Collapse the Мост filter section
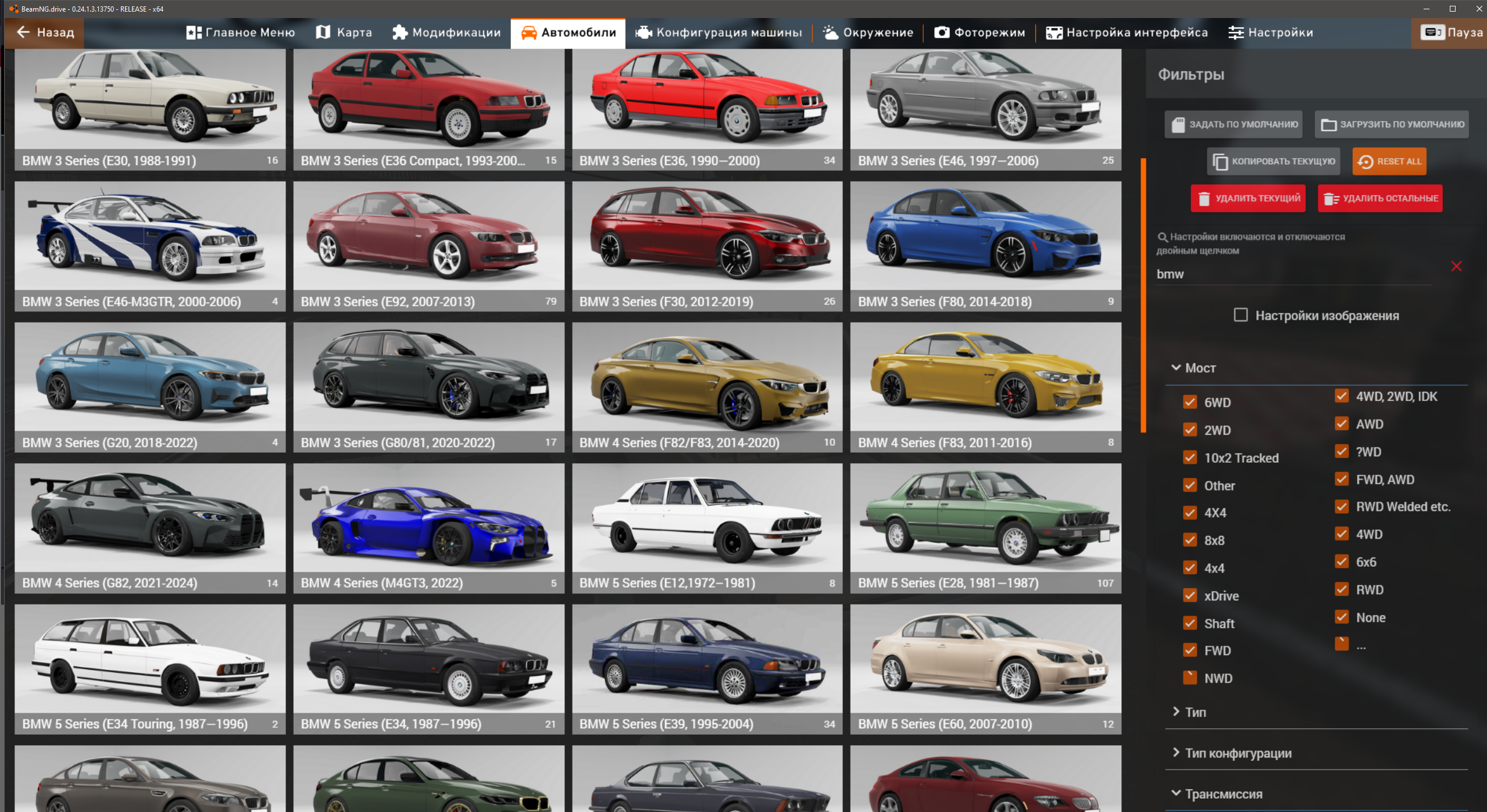1487x812 pixels. pyautogui.click(x=1316, y=368)
